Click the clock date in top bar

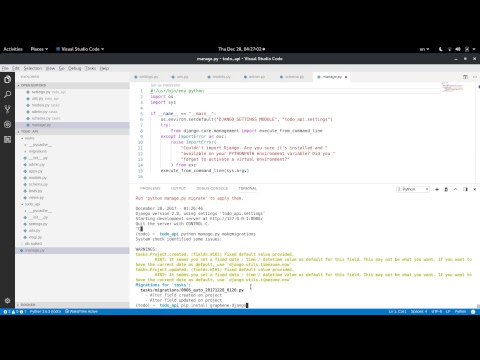click(242, 49)
